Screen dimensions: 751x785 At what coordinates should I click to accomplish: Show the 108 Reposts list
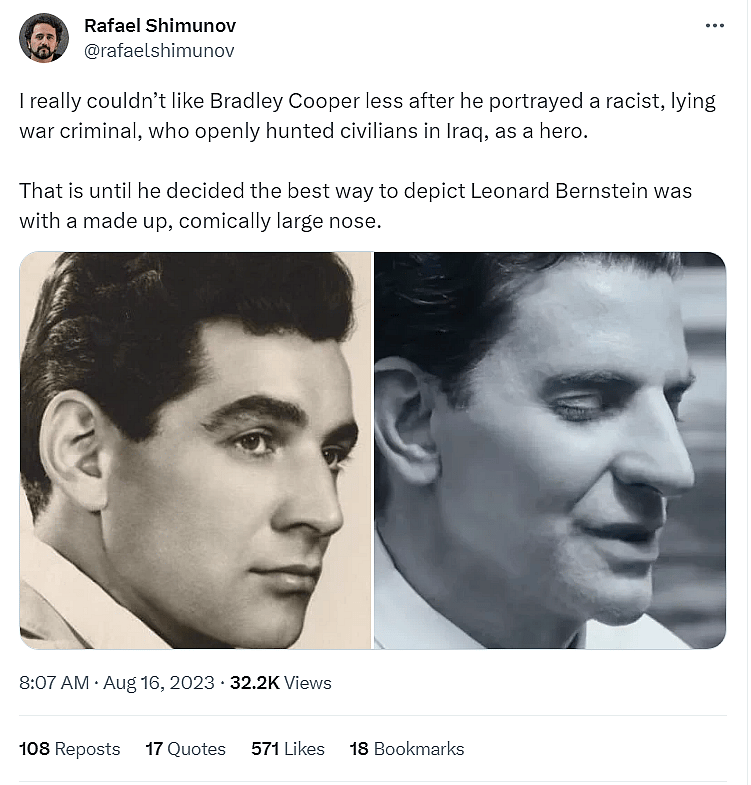[x=70, y=748]
